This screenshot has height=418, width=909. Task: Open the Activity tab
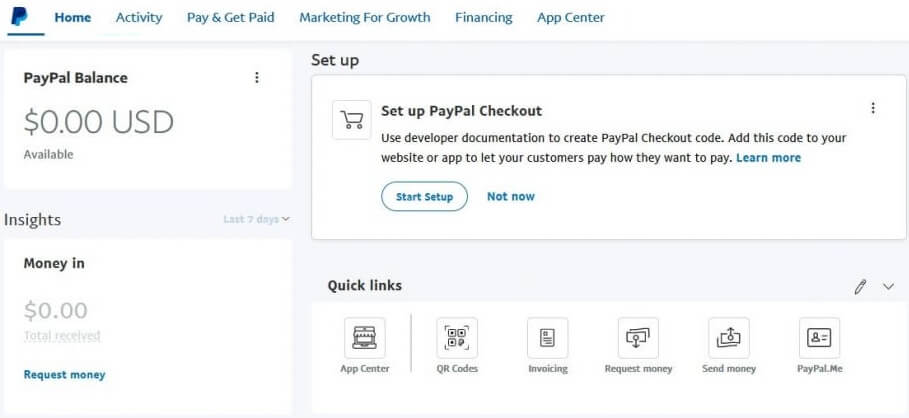[x=139, y=17]
